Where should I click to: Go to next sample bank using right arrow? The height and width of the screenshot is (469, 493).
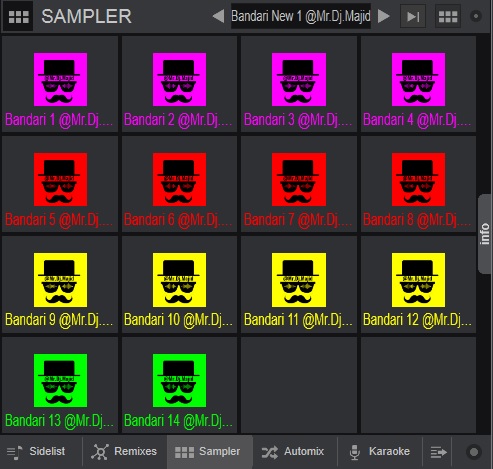point(383,16)
